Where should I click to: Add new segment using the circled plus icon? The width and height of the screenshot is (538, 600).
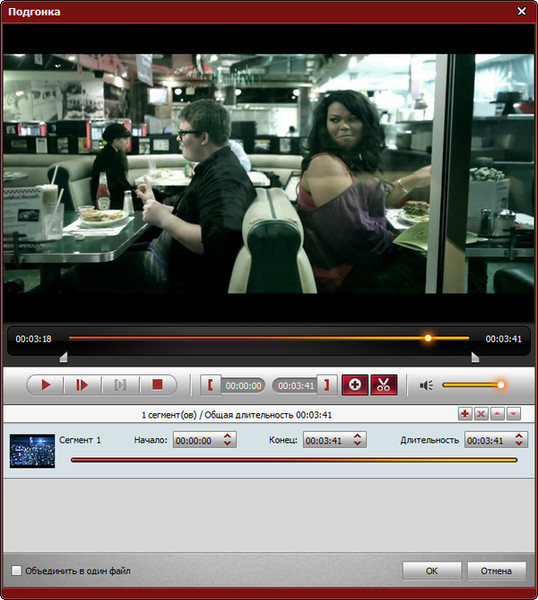[355, 385]
